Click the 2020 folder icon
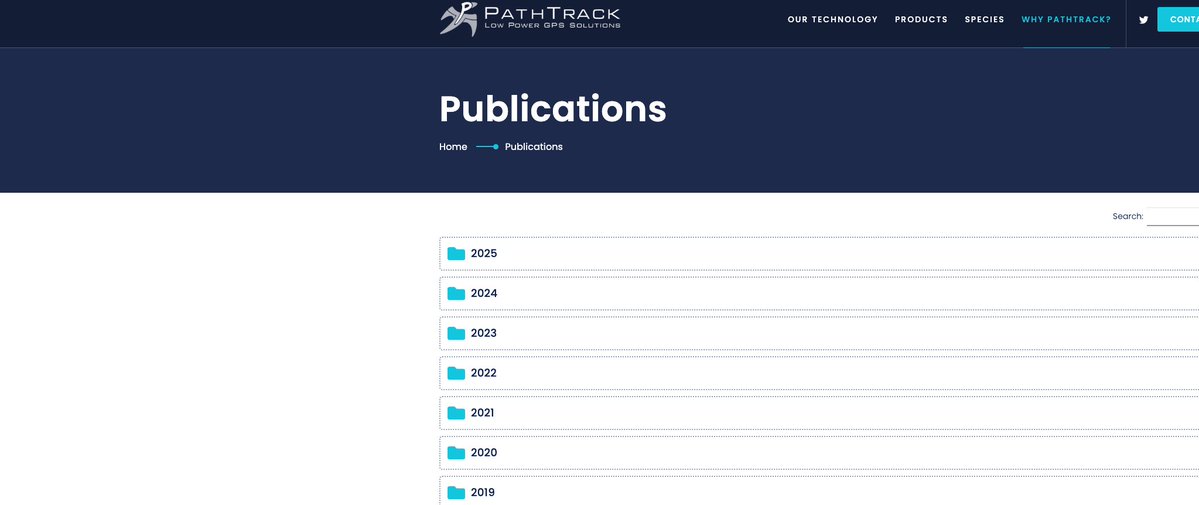1199x505 pixels. (457, 453)
